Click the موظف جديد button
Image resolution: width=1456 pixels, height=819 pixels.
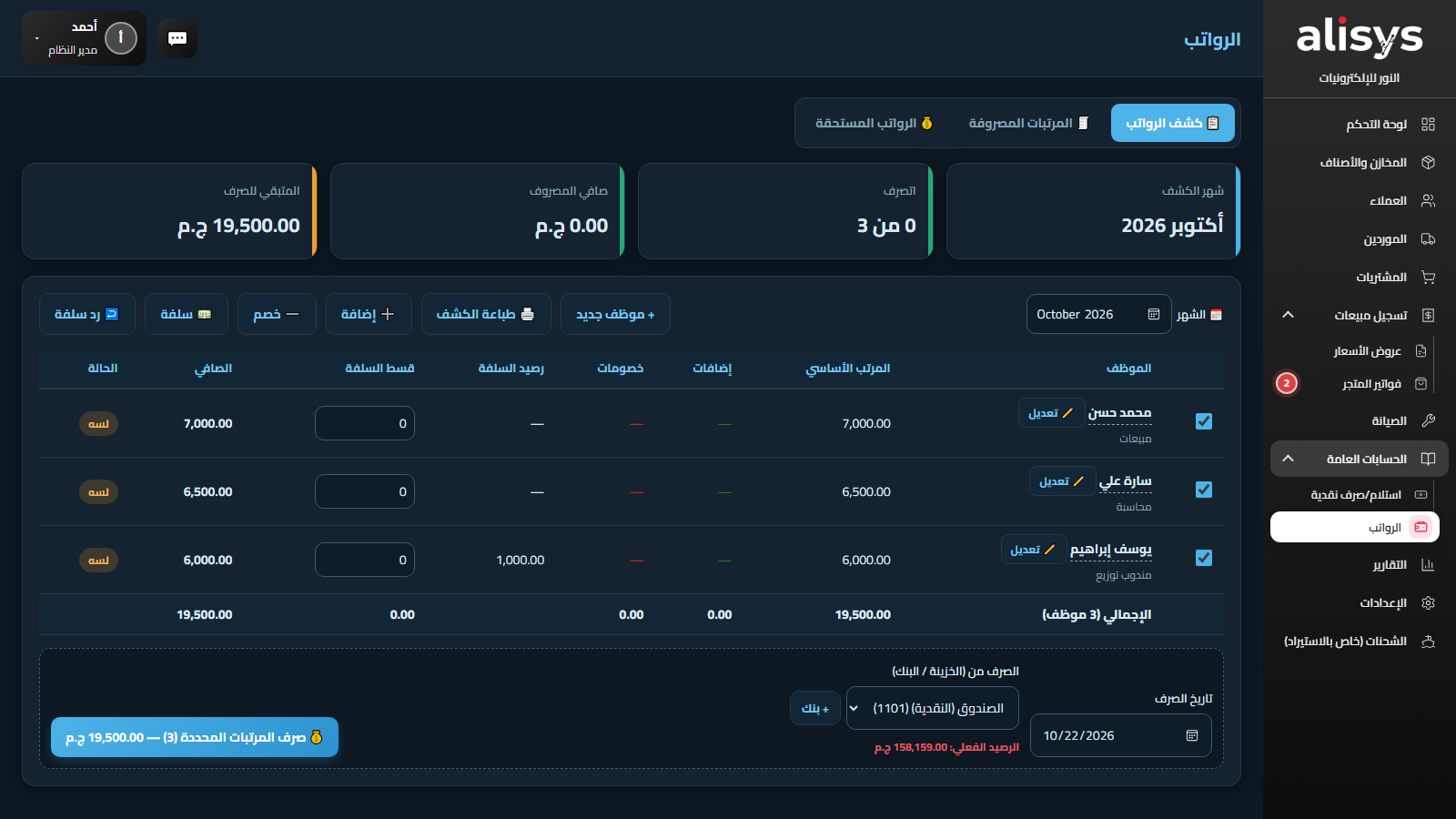[x=615, y=314]
